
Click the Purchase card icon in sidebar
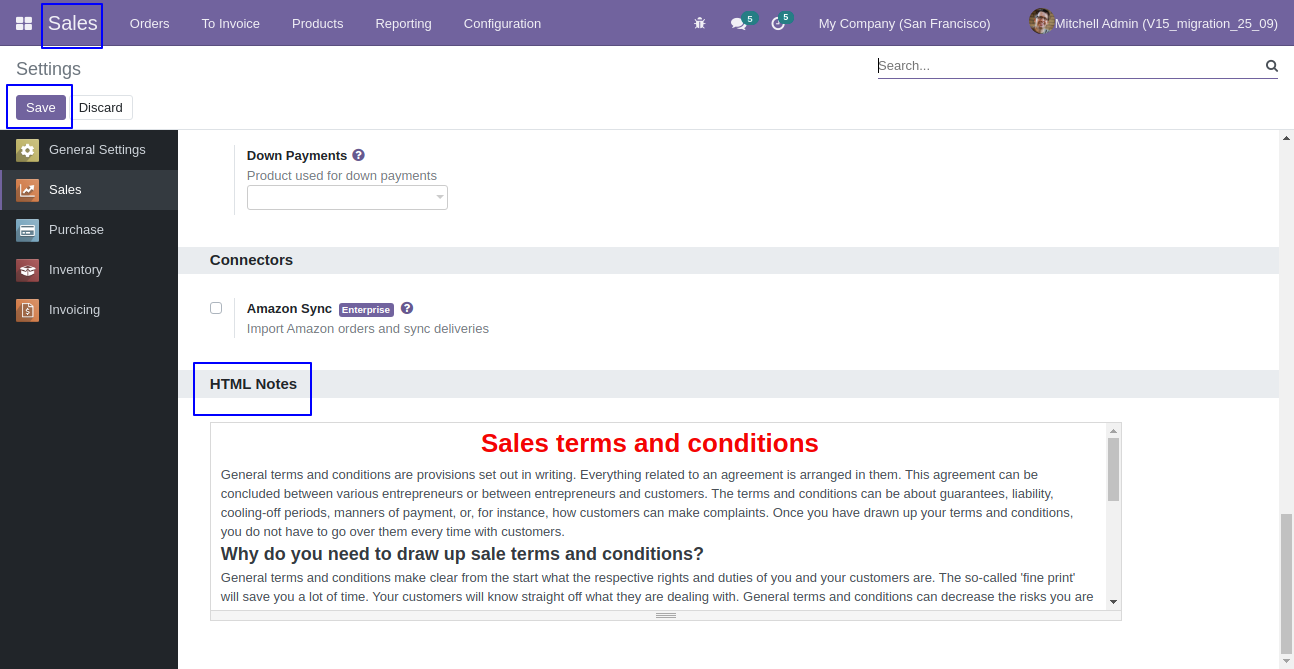click(x=27, y=230)
